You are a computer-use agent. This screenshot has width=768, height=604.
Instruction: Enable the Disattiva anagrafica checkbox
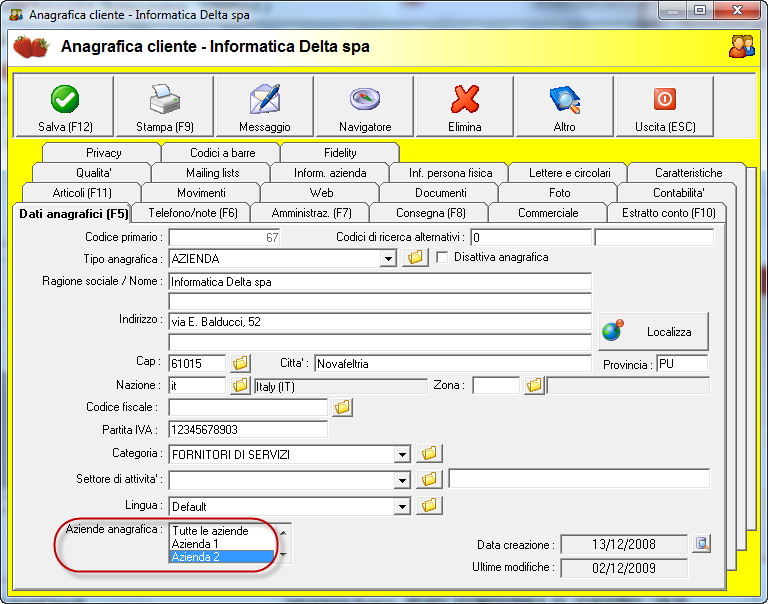(443, 258)
